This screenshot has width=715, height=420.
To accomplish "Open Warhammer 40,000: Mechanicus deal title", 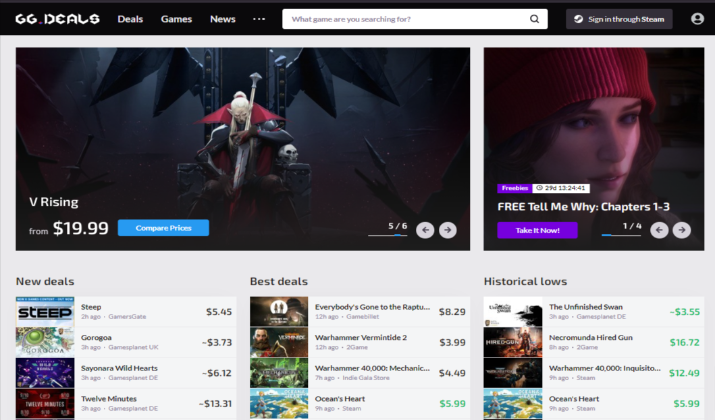I will click(372, 368).
